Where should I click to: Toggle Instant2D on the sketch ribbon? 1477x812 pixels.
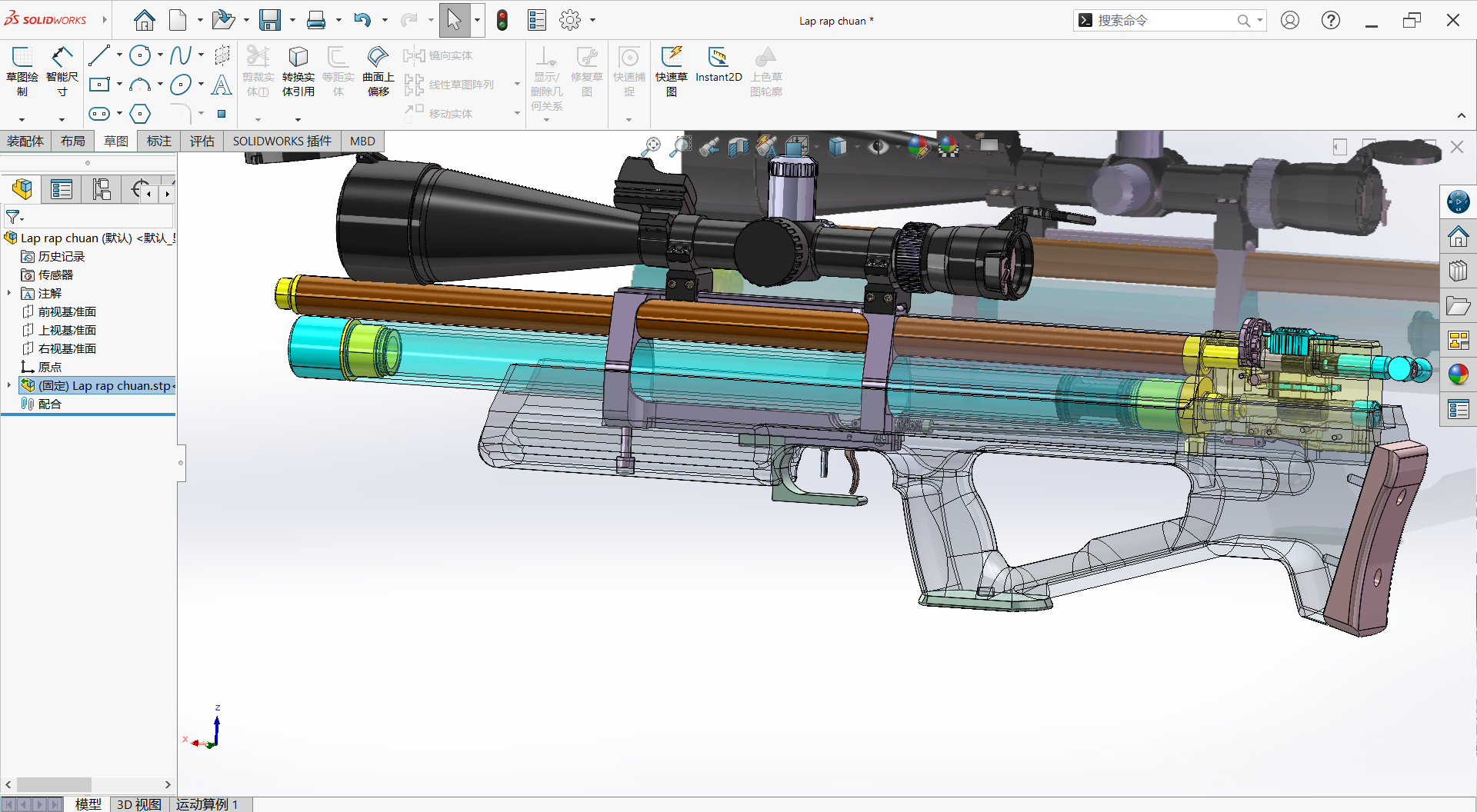click(718, 65)
